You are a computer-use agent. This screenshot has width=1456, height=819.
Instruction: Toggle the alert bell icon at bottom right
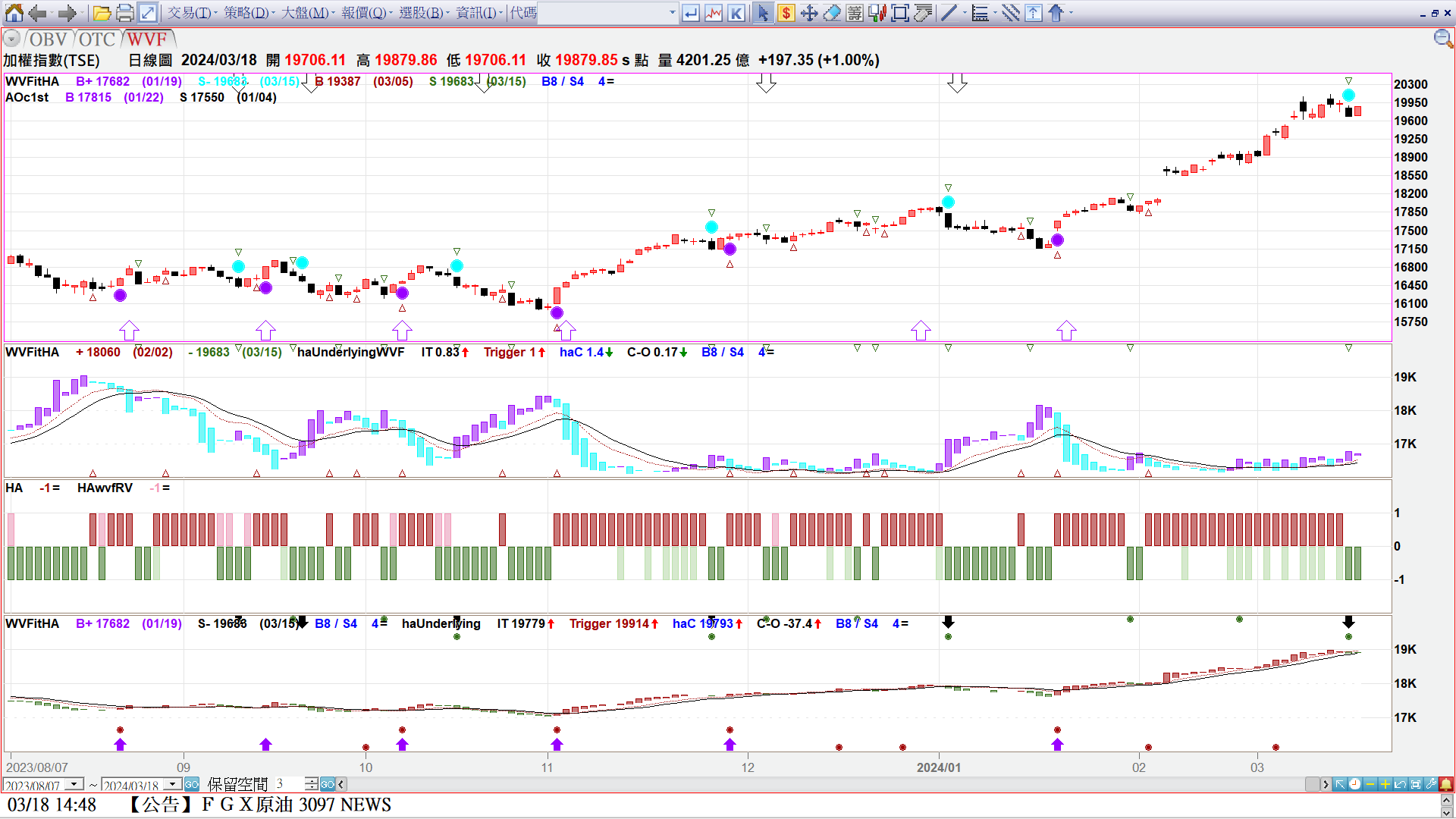pyautogui.click(x=1446, y=784)
